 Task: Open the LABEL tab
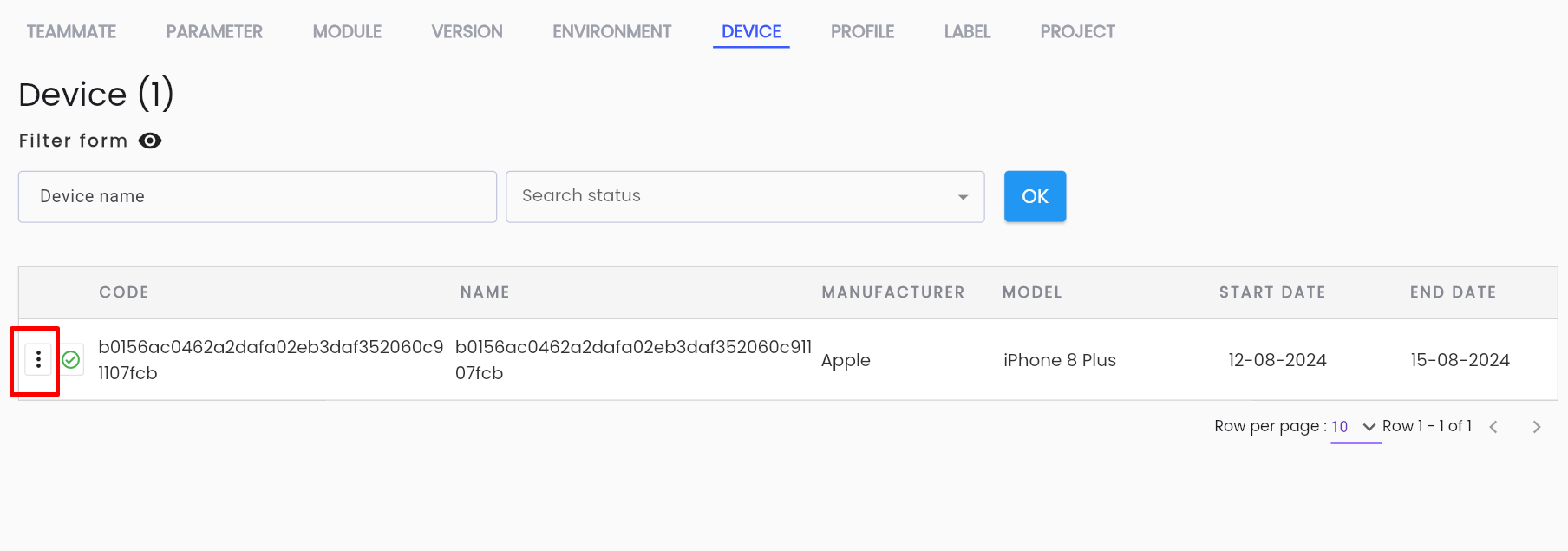pyautogui.click(x=967, y=32)
